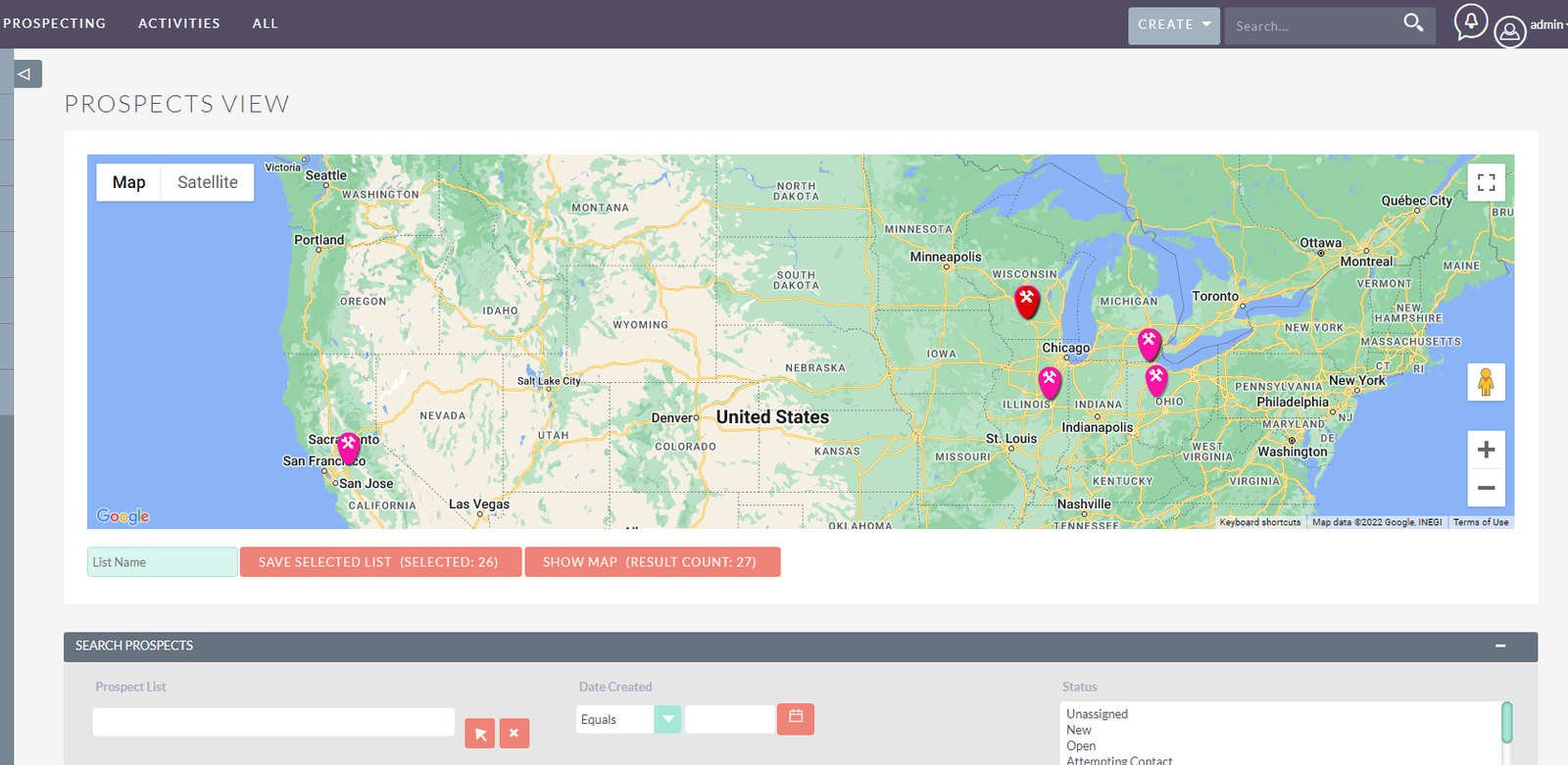Click the Prospect List select arrow button
The width and height of the screenshot is (1568, 765).
tap(479, 734)
